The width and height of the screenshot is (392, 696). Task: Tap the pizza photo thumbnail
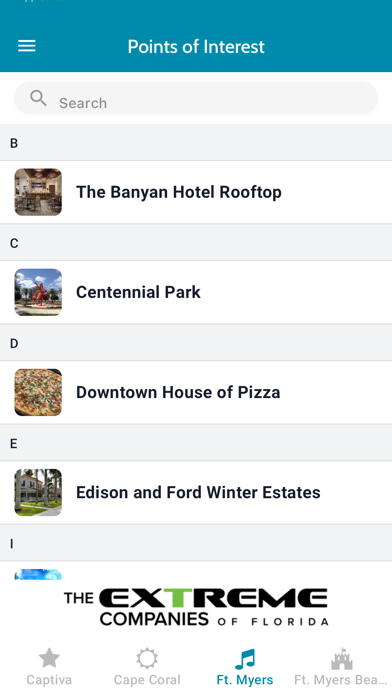38,392
